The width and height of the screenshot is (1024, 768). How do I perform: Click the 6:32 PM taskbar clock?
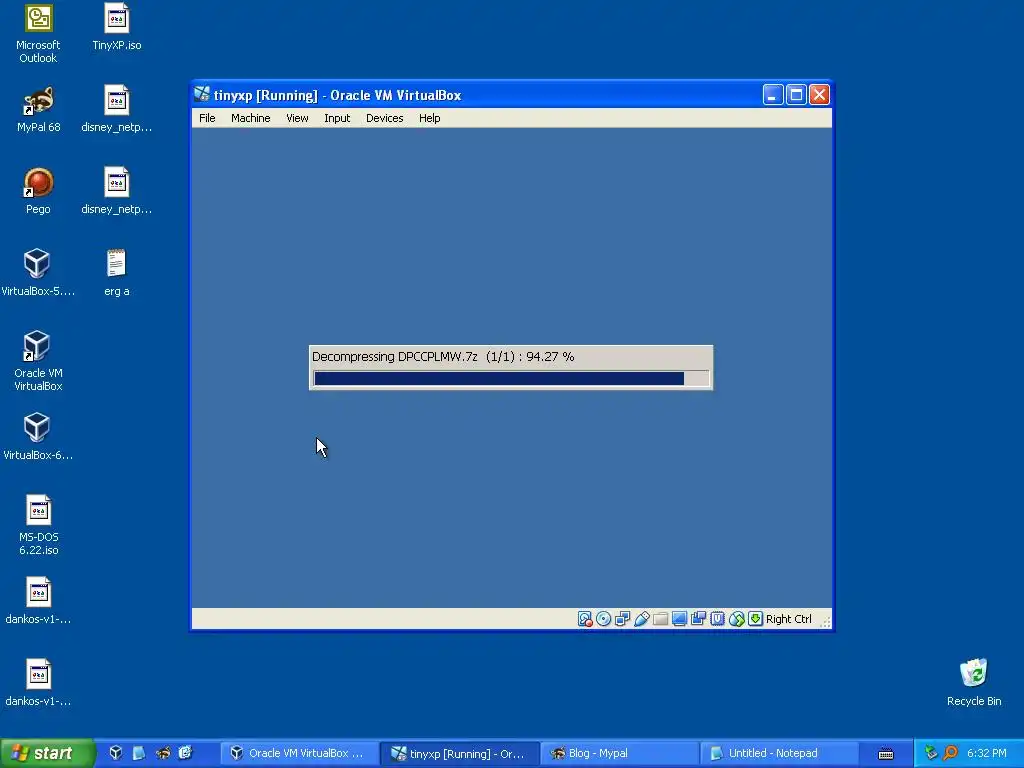tap(987, 753)
